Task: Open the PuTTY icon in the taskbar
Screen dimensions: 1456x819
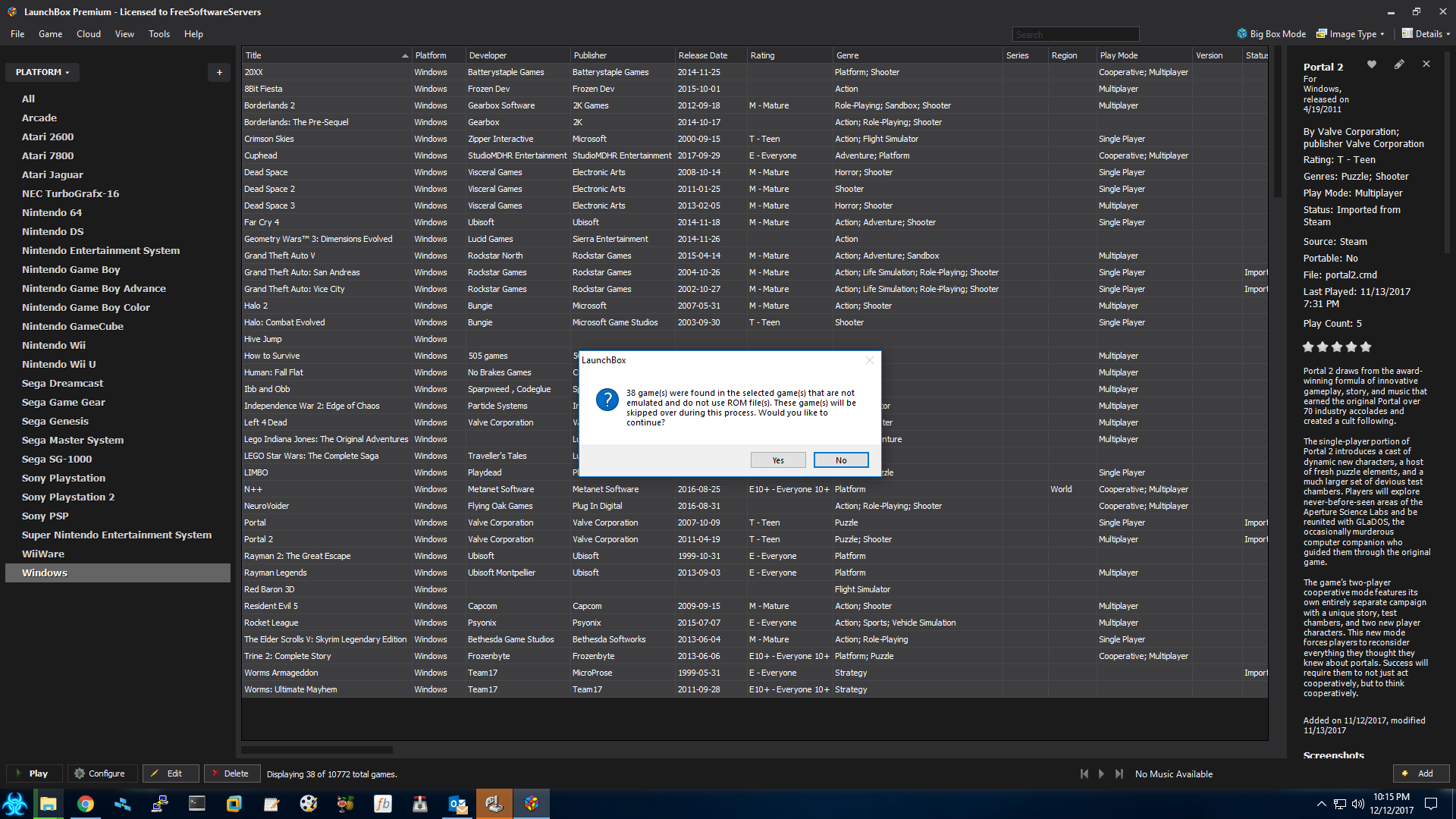Action: tap(159, 804)
